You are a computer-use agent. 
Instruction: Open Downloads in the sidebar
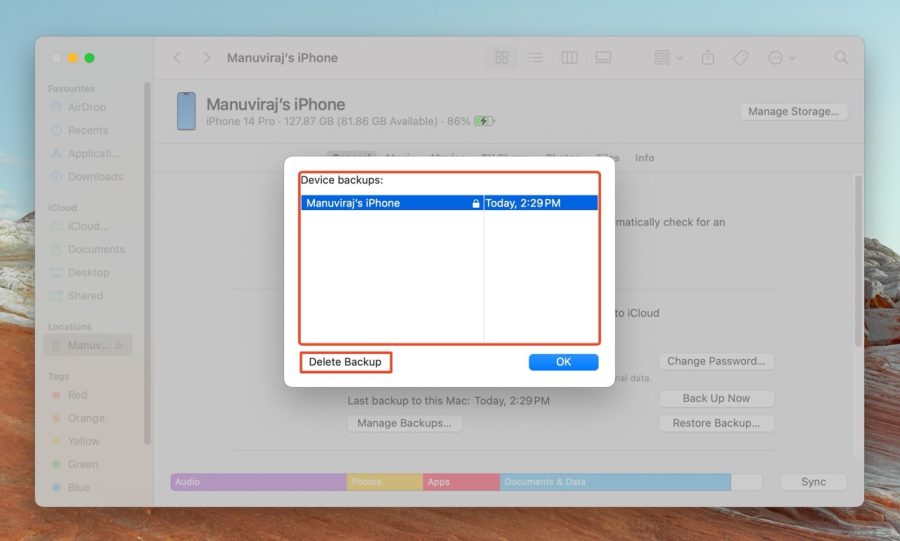coord(87,177)
